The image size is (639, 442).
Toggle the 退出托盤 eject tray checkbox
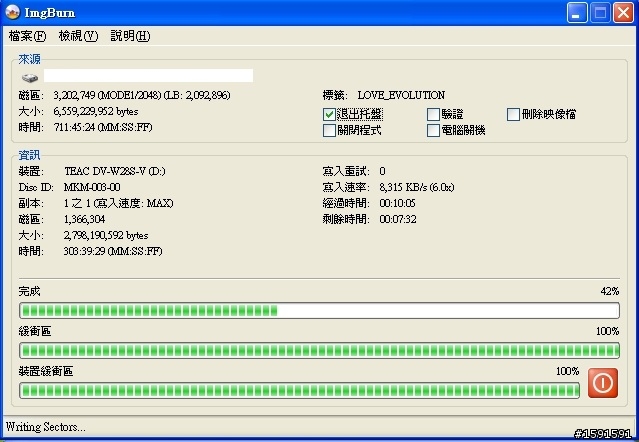(x=329, y=114)
